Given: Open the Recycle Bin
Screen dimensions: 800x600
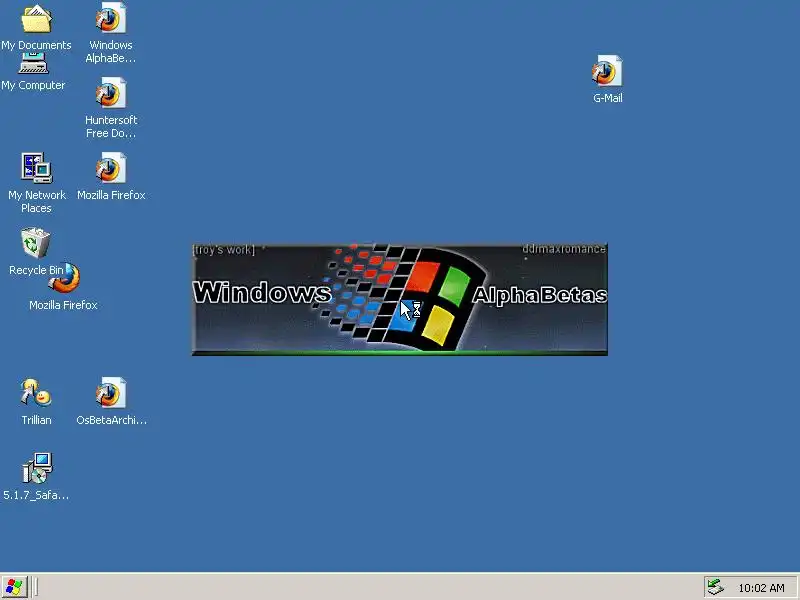Looking at the screenshot, I should [x=36, y=243].
